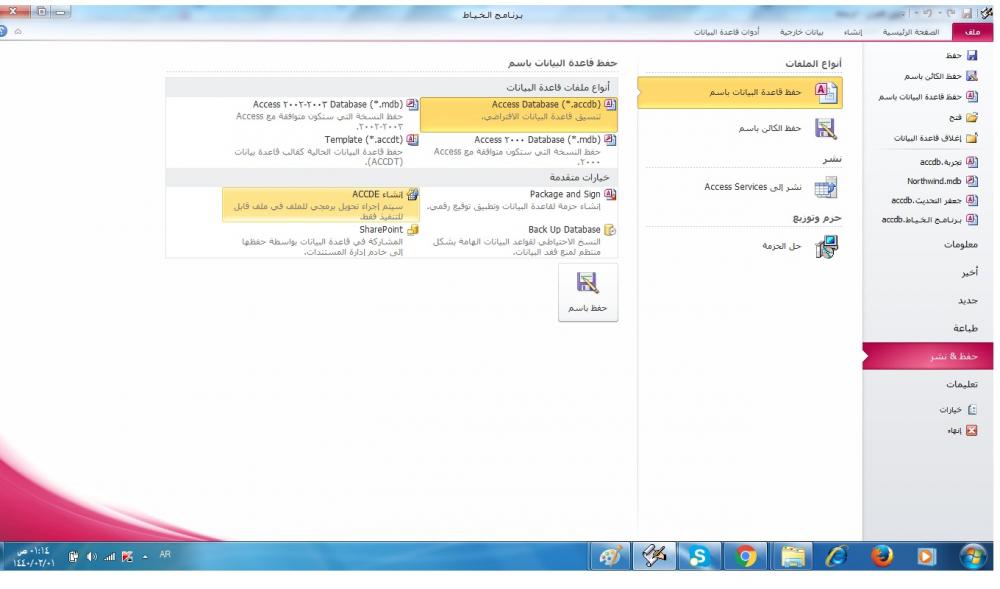This screenshot has width=1000, height=589.
Task: Open the recent file برنامج الخياط.accdb
Action: (930, 220)
